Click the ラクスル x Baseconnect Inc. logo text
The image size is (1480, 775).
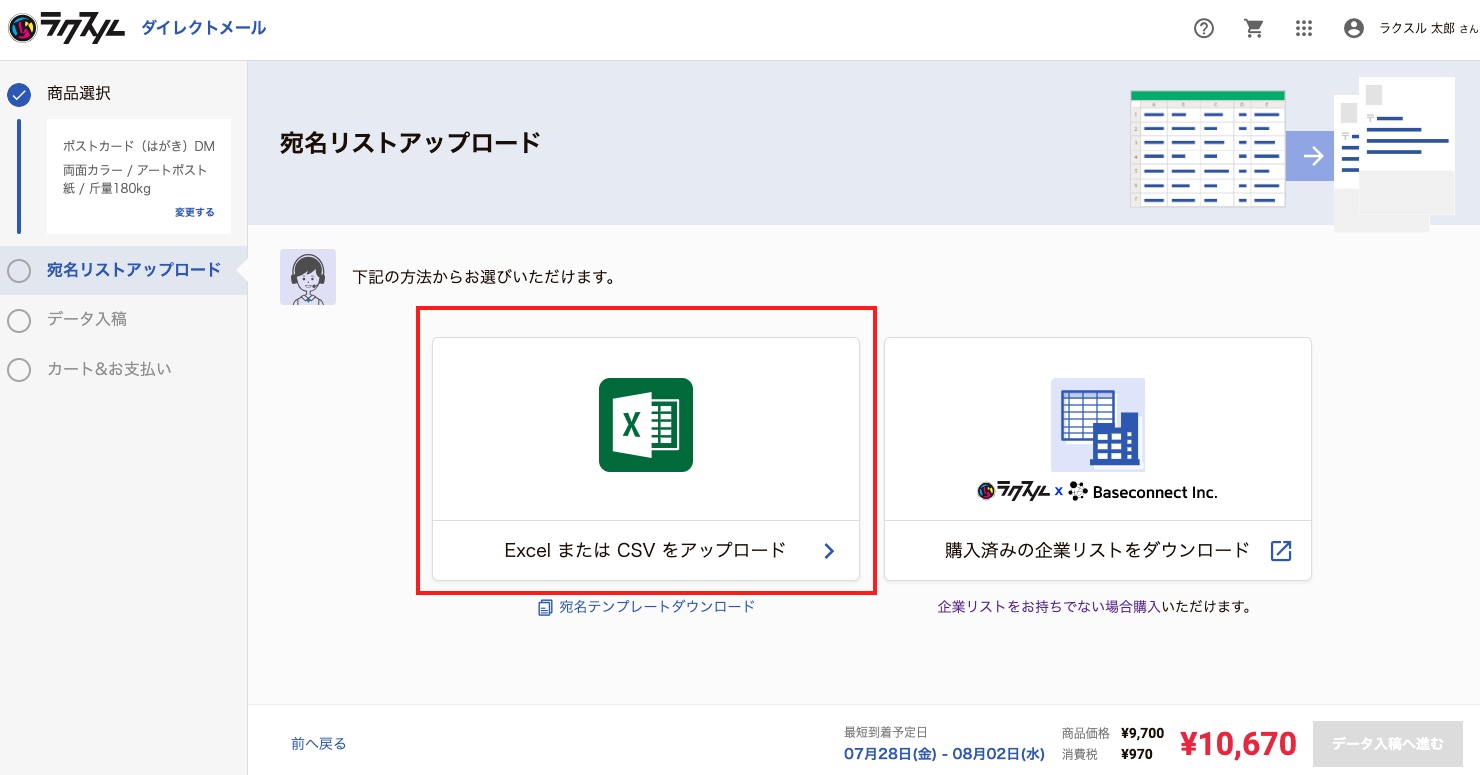(1098, 492)
